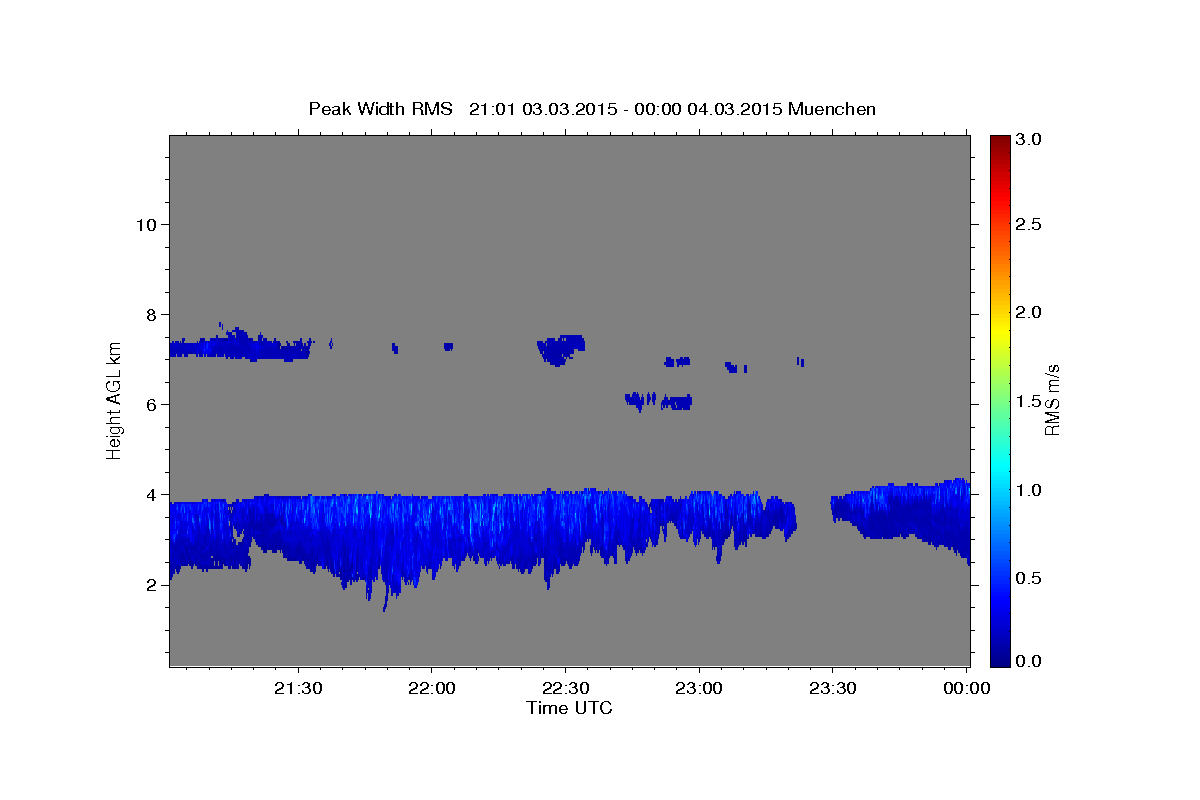Click the 21:30 time tick label
1200x800 pixels.
click(x=298, y=688)
